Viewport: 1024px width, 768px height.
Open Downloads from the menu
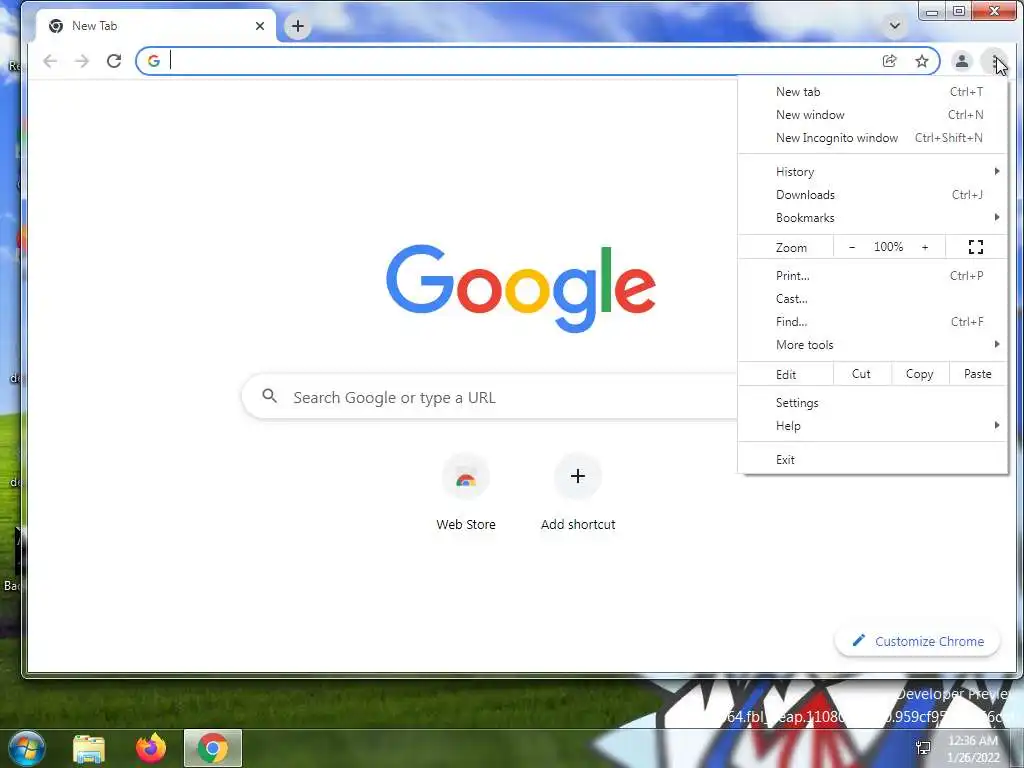[x=873, y=195]
